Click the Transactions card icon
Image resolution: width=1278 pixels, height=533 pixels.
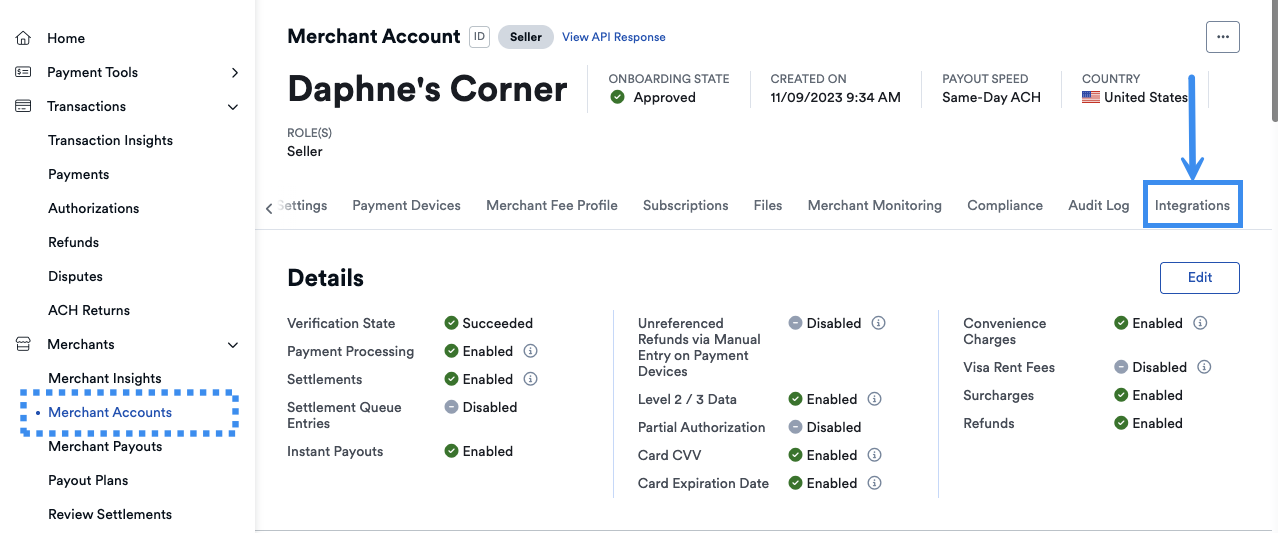click(23, 106)
